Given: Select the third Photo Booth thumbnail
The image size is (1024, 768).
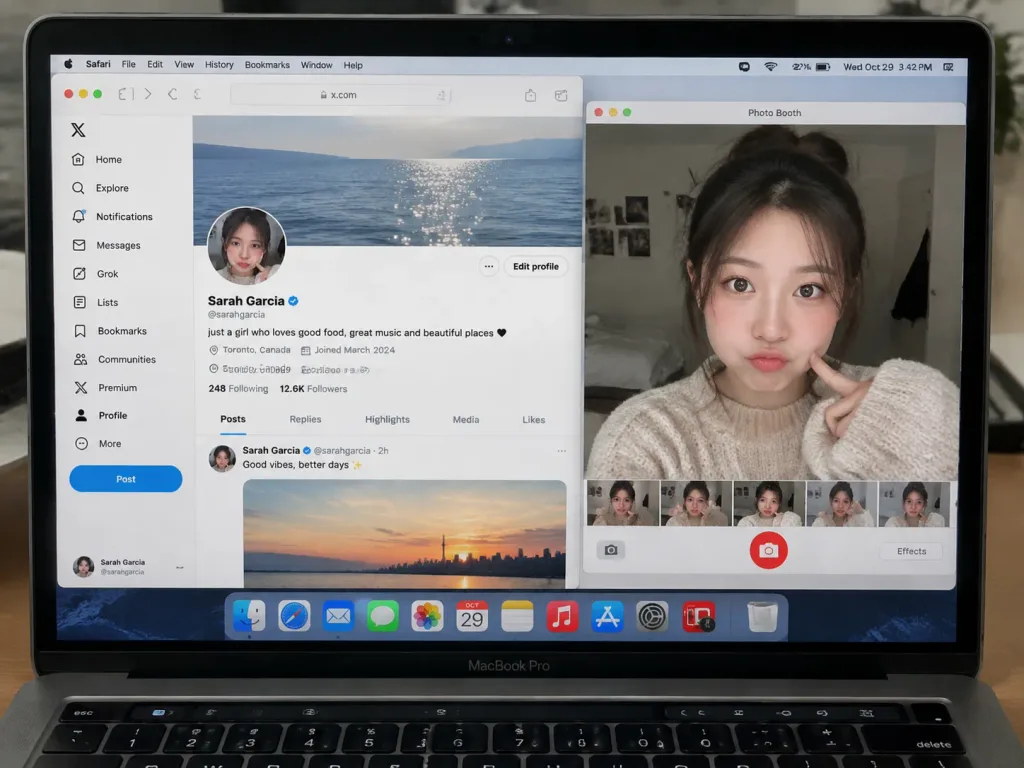Looking at the screenshot, I should pyautogui.click(x=769, y=504).
